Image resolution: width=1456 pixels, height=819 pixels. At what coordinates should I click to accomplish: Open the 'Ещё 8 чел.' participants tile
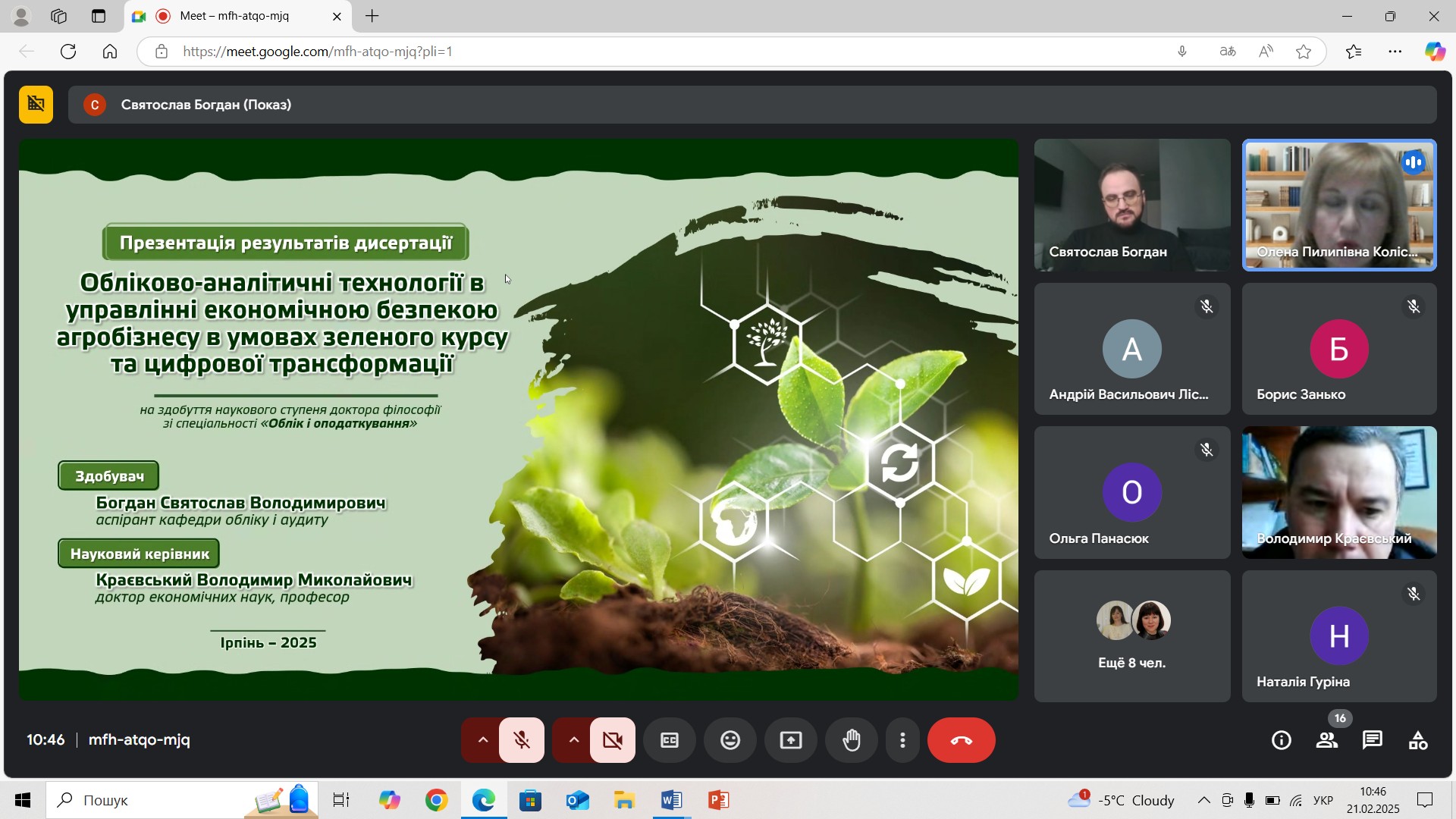[x=1132, y=636]
